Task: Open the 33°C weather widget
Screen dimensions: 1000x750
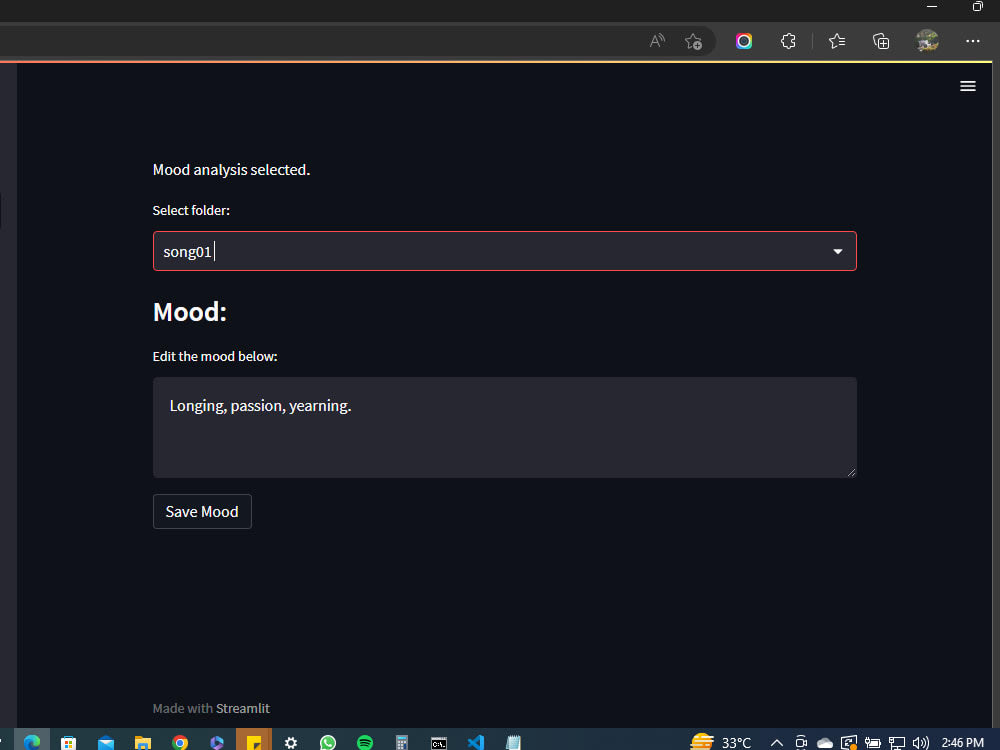Action: click(721, 742)
